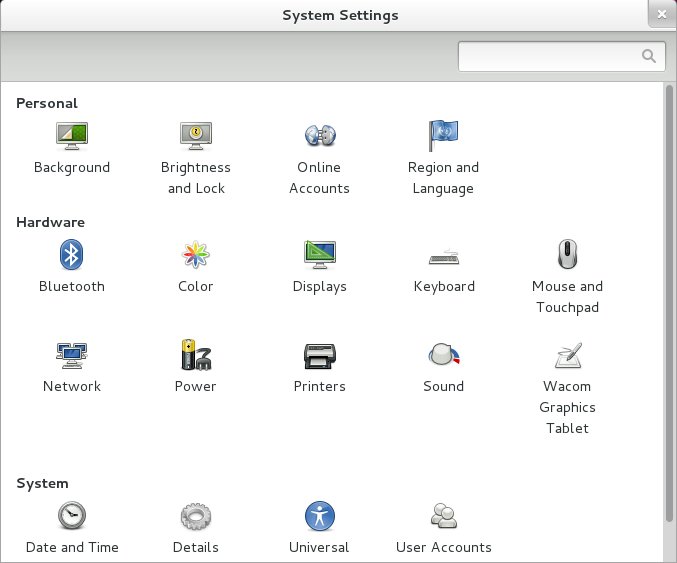Viewport: 677px width, 563px height.
Task: Open the Date and Time clock icon
Action: click(72, 515)
